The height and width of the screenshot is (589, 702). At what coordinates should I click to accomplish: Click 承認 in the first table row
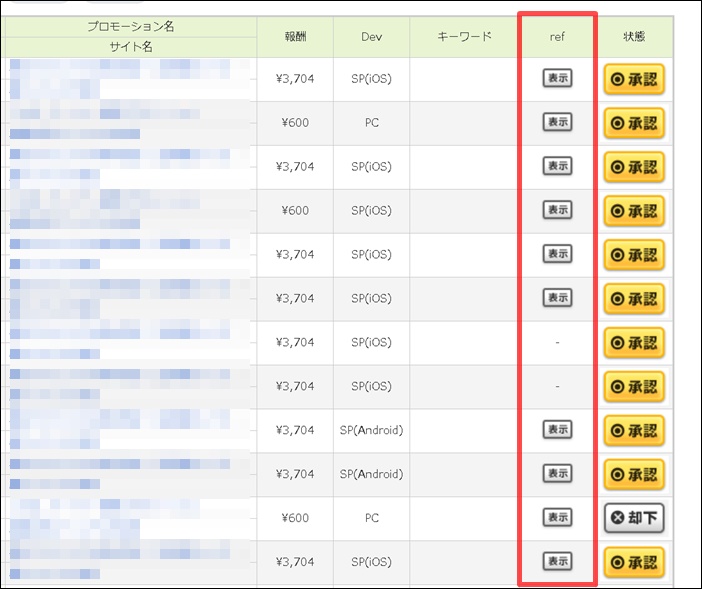tap(634, 79)
